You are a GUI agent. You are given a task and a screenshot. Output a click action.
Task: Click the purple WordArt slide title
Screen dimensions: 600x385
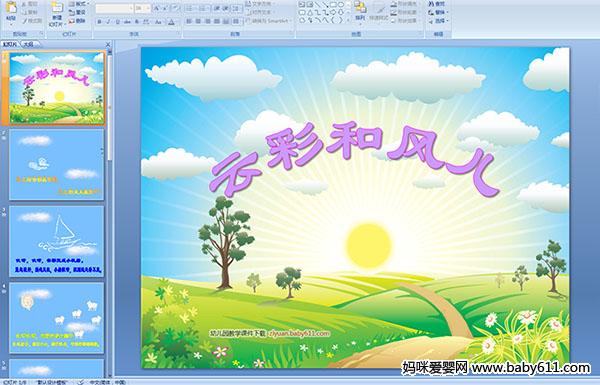(x=354, y=159)
